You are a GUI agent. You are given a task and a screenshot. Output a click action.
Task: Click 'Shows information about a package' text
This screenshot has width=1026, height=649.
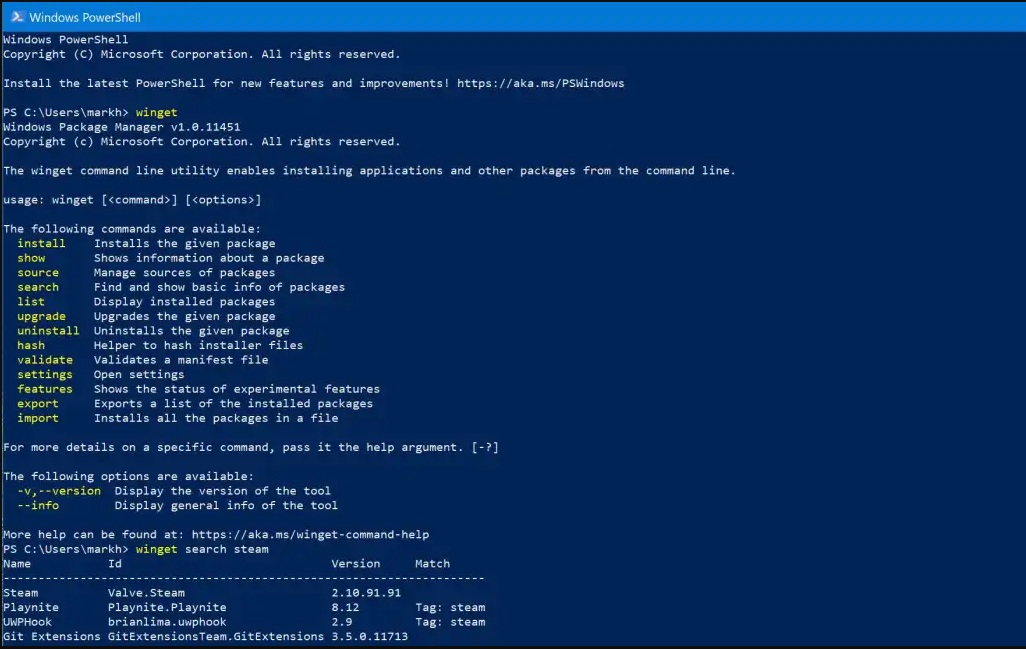tap(209, 258)
